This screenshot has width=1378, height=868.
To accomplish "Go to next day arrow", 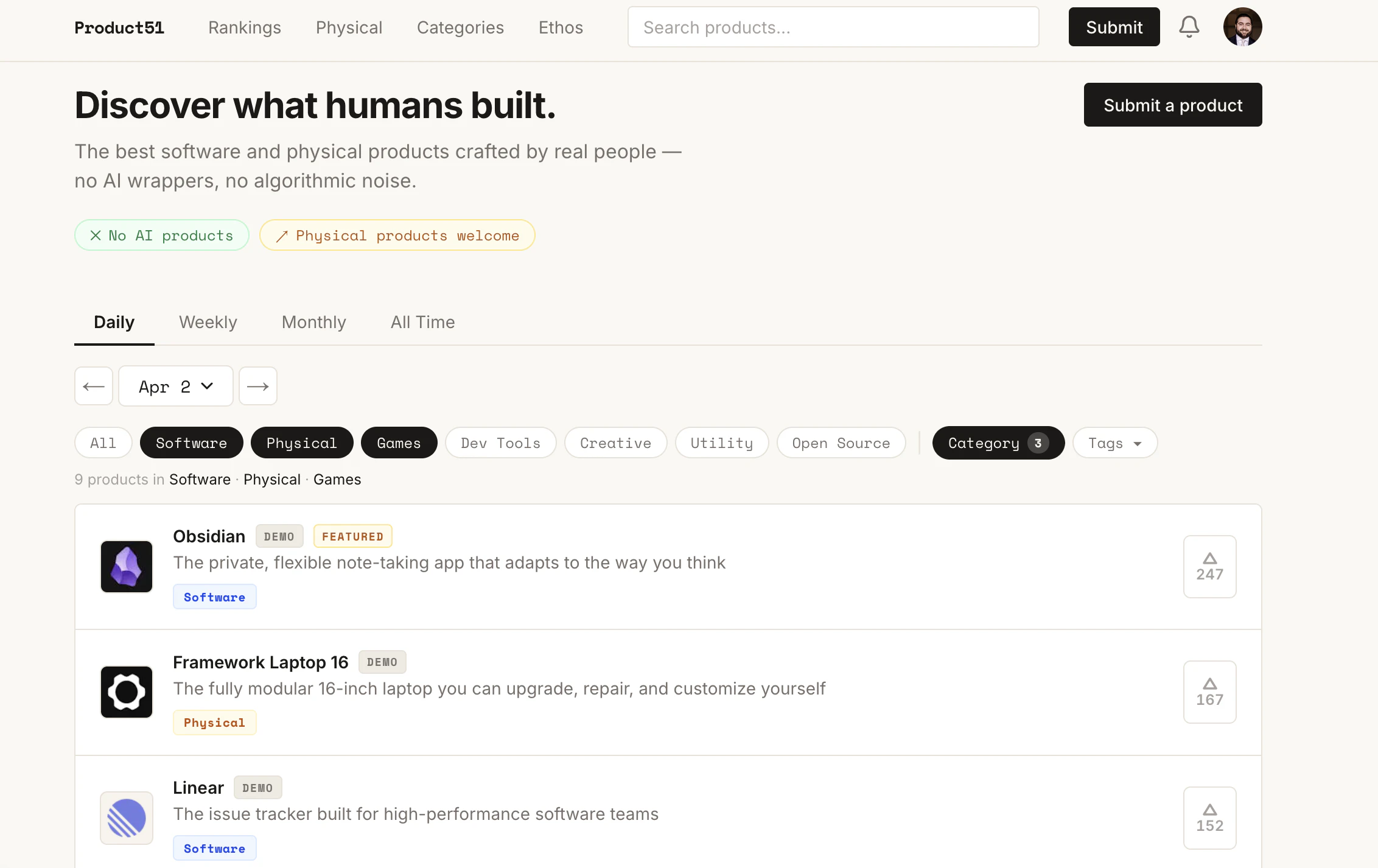I will point(258,386).
